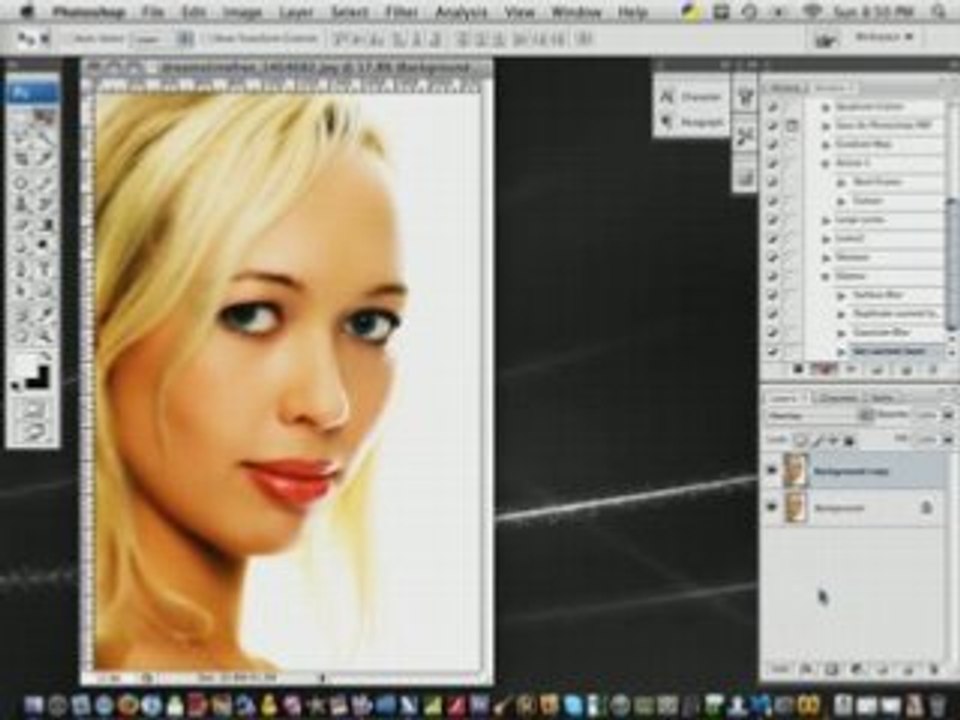Click the swap foreground and background colors arrow
This screenshot has width=960, height=720.
tap(47, 356)
